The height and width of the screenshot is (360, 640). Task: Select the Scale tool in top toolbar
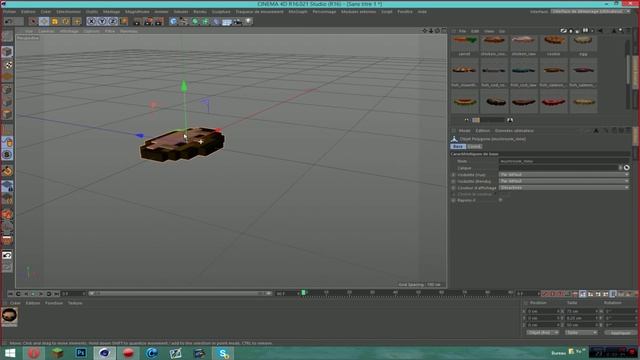point(55,21)
